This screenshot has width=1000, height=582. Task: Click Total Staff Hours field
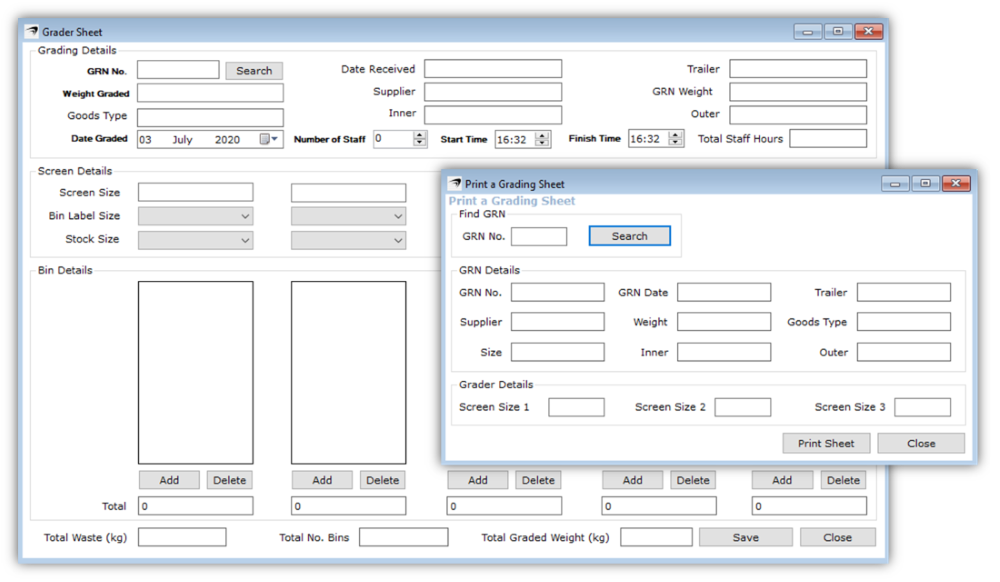[x=828, y=138]
